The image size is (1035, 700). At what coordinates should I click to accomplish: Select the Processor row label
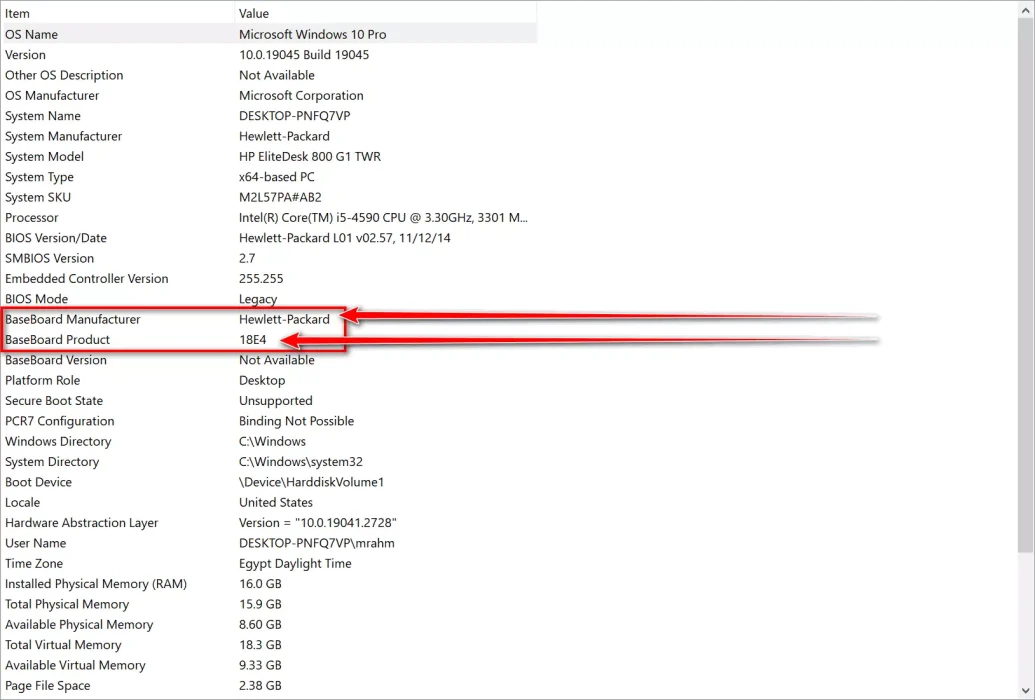pyautogui.click(x=32, y=218)
